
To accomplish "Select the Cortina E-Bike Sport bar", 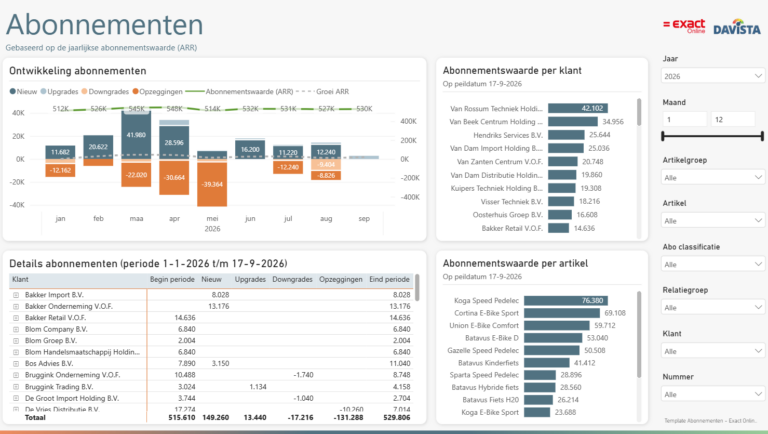I will 562,313.
